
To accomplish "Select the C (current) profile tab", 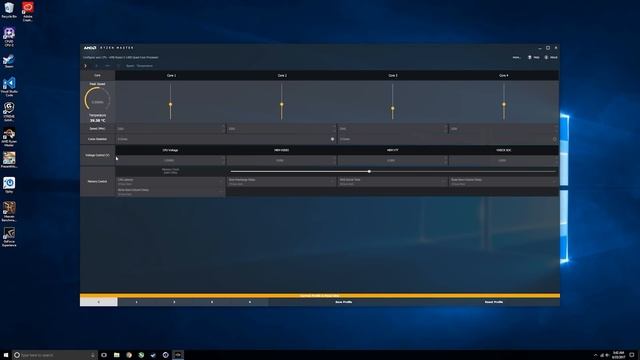I will 98,302.
